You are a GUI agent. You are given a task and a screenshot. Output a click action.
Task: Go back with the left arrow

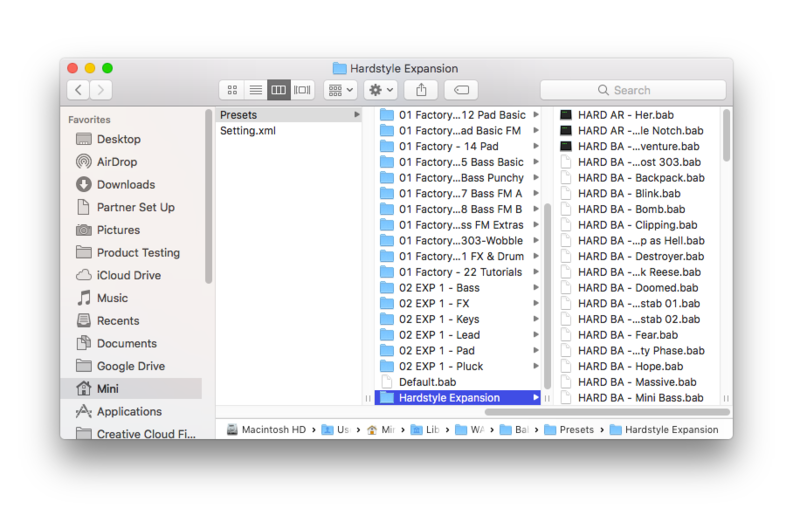click(x=79, y=90)
